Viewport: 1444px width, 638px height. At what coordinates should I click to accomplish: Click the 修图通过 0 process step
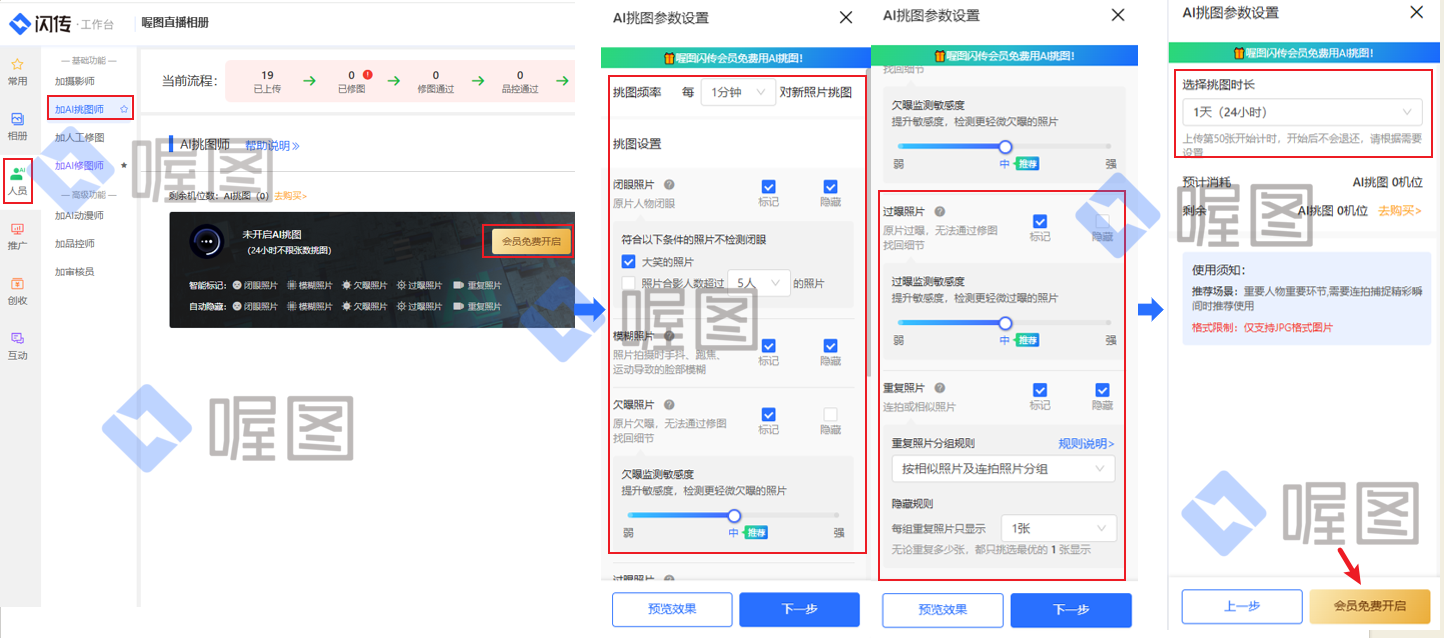pyautogui.click(x=436, y=81)
